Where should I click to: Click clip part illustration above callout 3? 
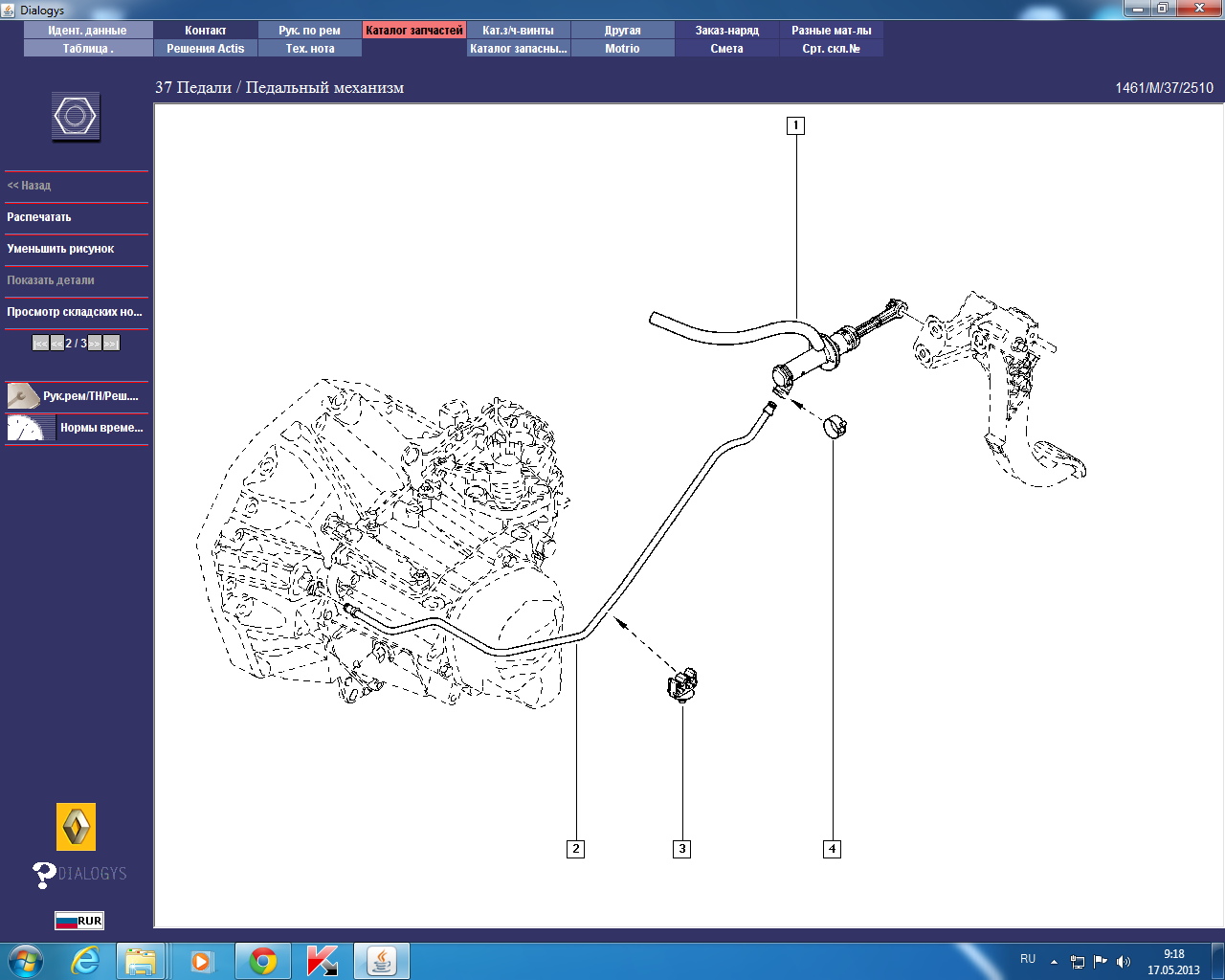point(682,684)
